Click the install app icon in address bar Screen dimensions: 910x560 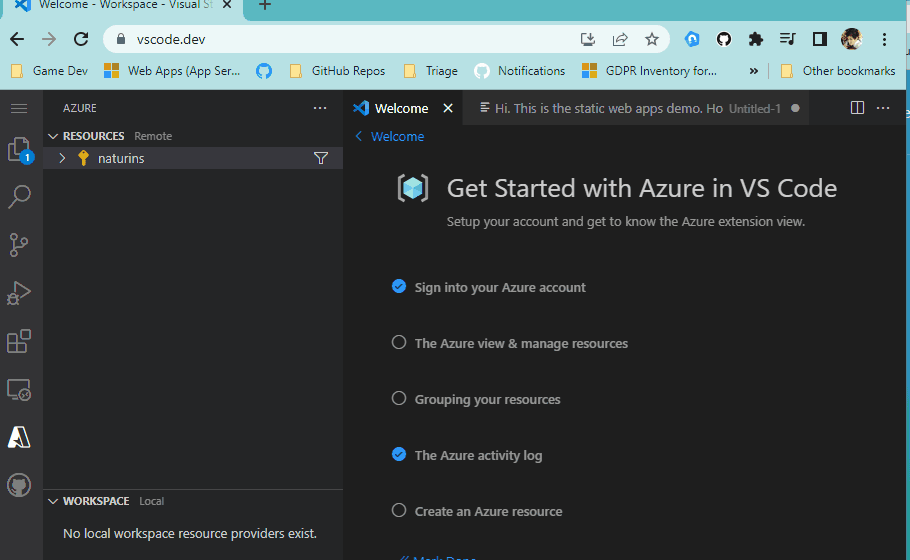[x=588, y=39]
